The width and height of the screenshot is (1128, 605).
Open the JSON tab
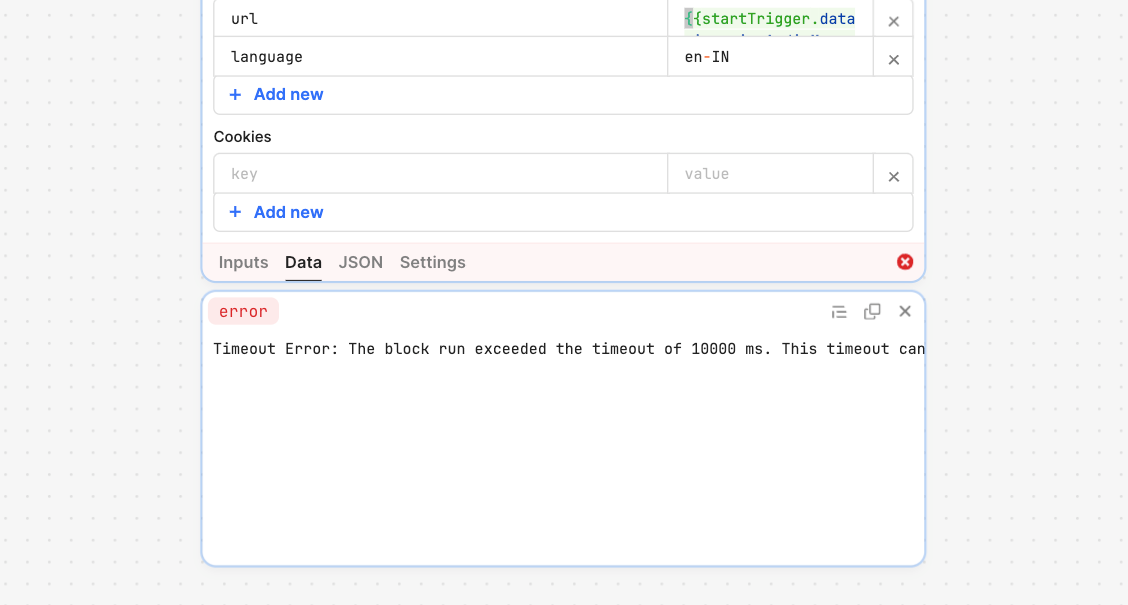pyautogui.click(x=360, y=263)
